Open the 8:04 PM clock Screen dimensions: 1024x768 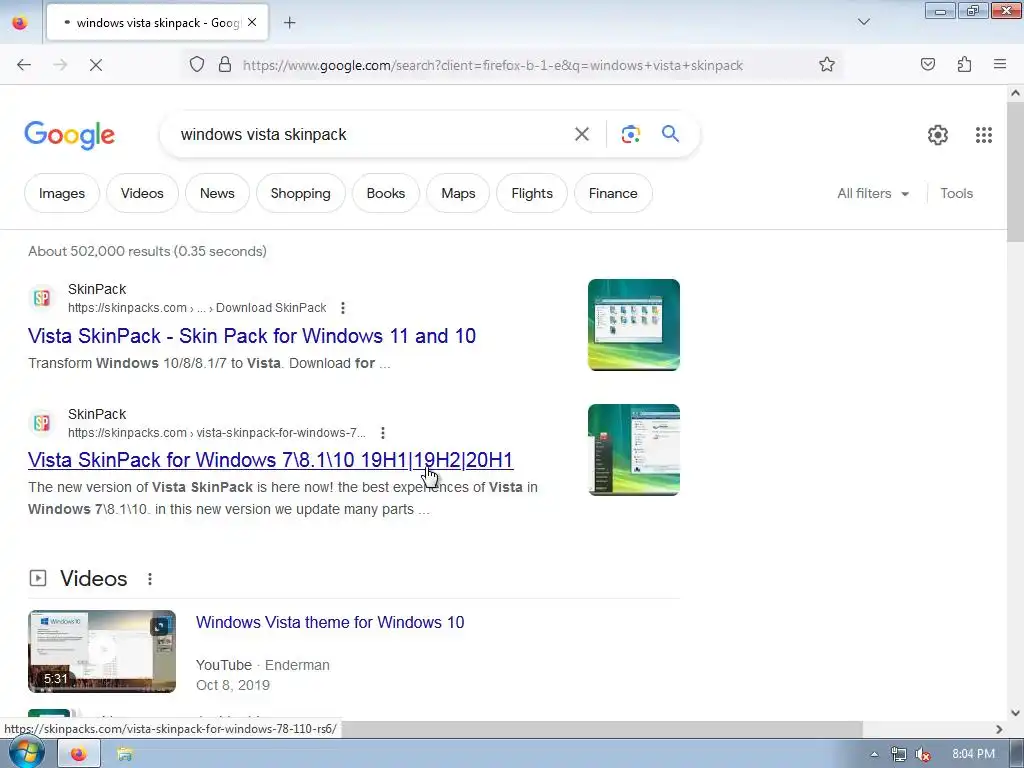coord(973,754)
